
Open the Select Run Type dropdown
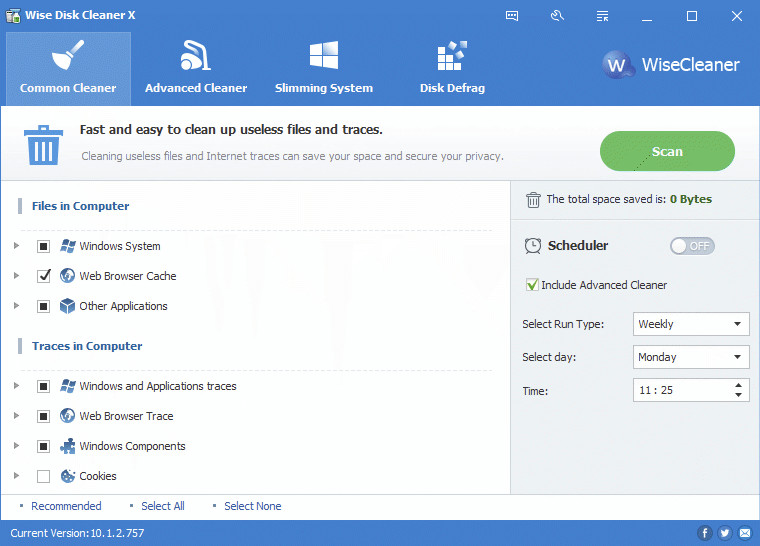coord(691,324)
